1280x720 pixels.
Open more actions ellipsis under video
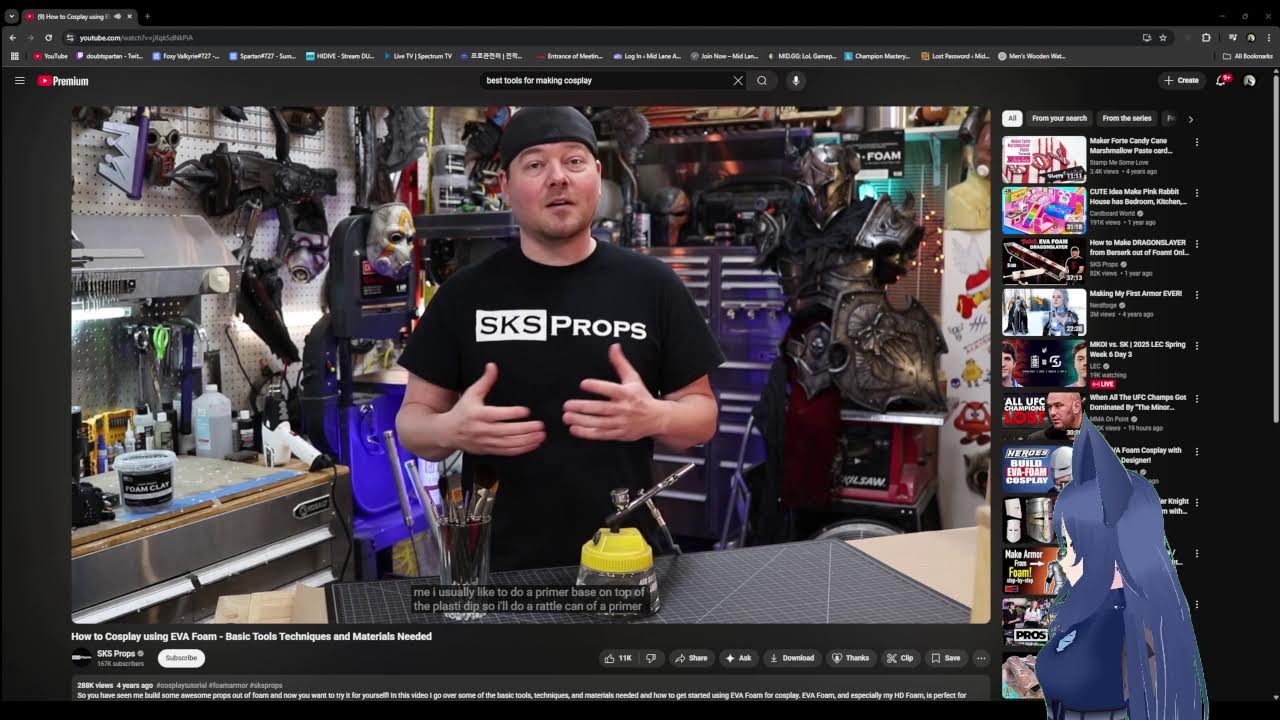click(981, 658)
